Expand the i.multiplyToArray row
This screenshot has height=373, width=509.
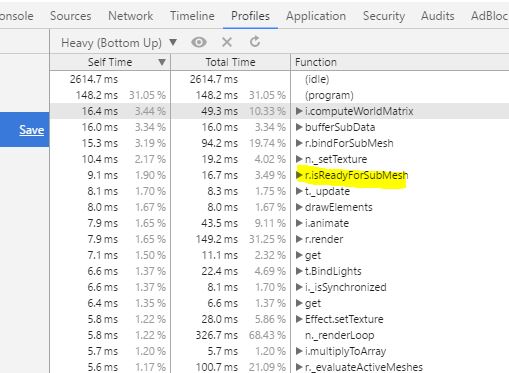[299, 351]
